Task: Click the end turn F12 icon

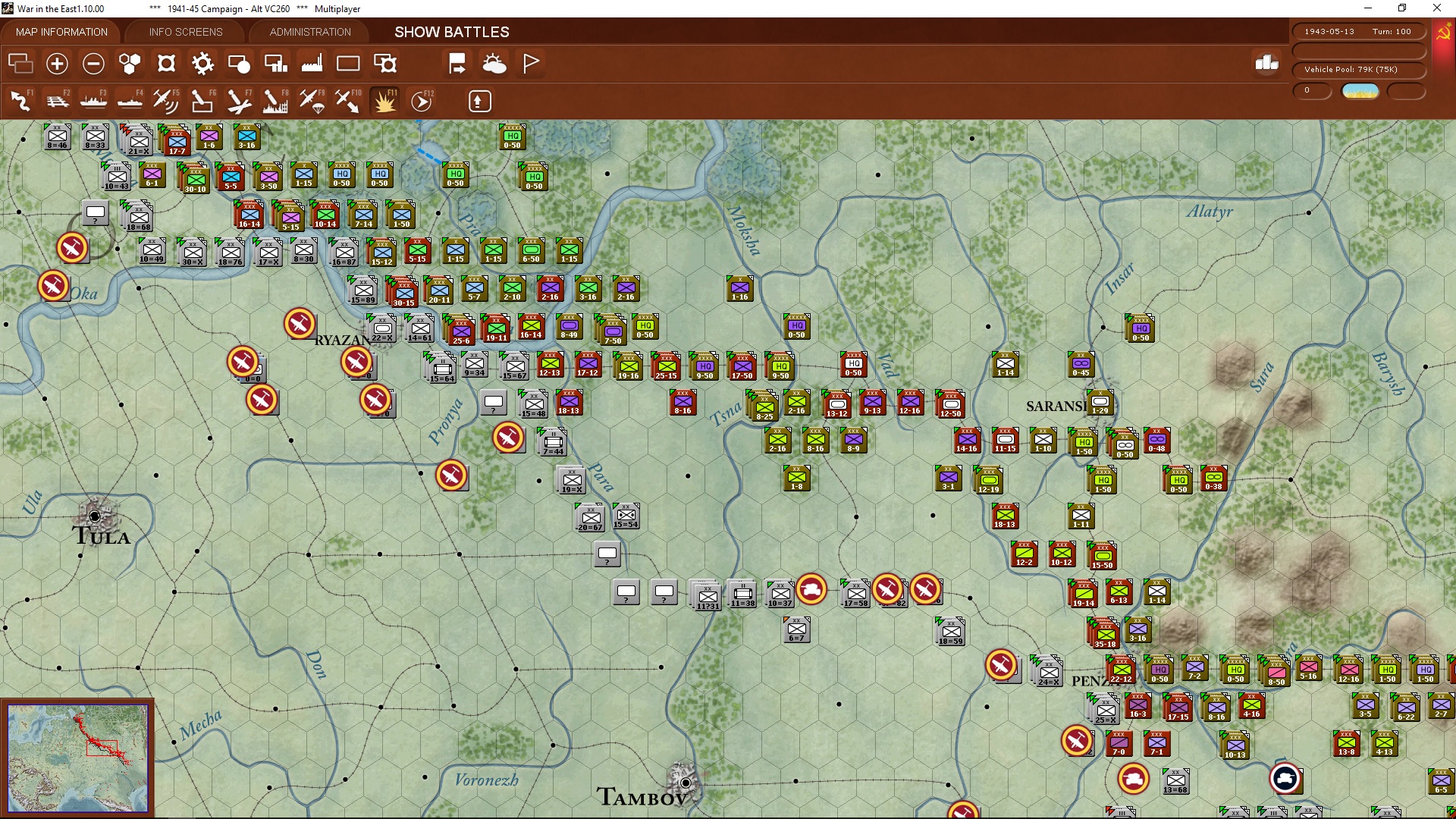Action: [x=422, y=101]
